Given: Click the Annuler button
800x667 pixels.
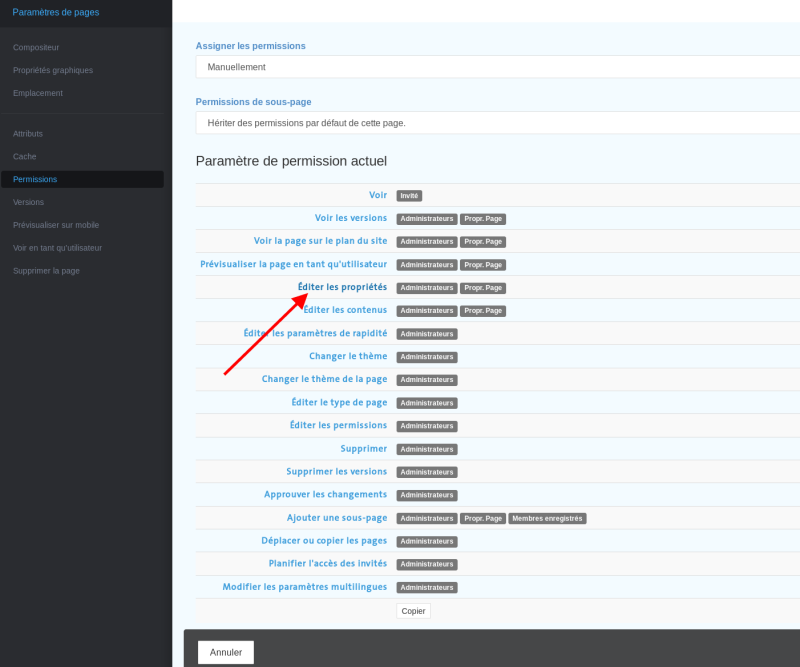Looking at the screenshot, I should 226,652.
